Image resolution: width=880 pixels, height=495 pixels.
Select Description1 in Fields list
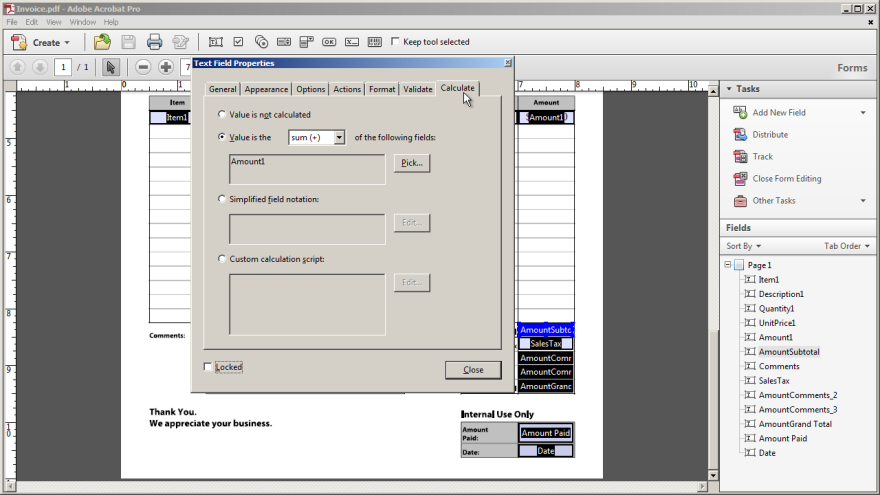point(781,294)
